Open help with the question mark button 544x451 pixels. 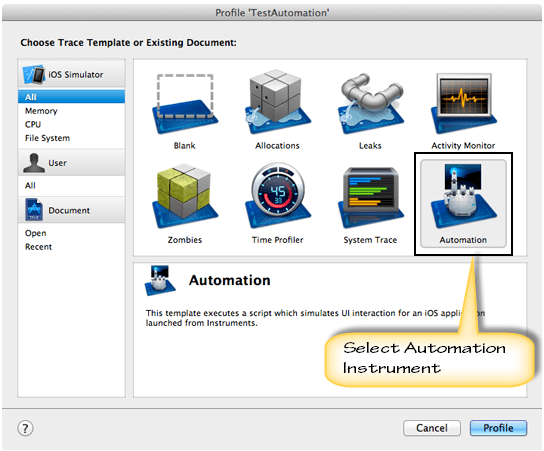point(25,428)
